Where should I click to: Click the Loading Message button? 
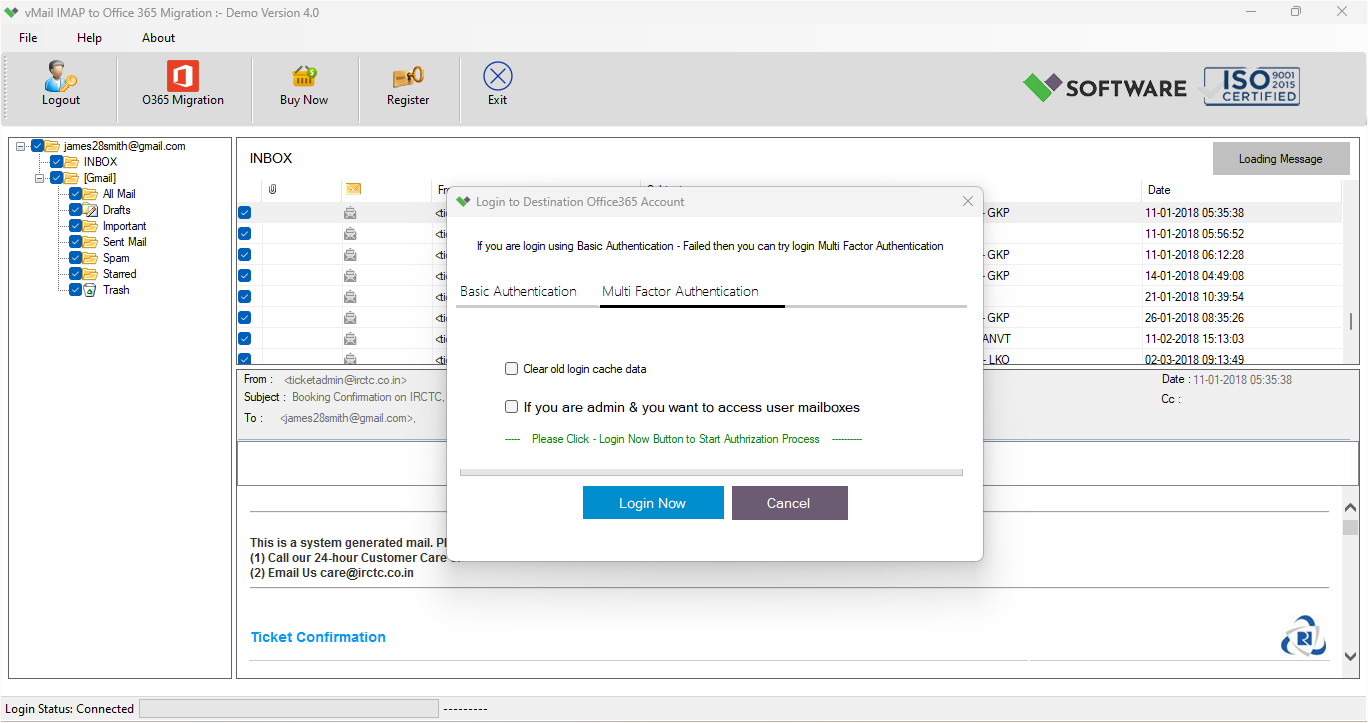pos(1281,159)
